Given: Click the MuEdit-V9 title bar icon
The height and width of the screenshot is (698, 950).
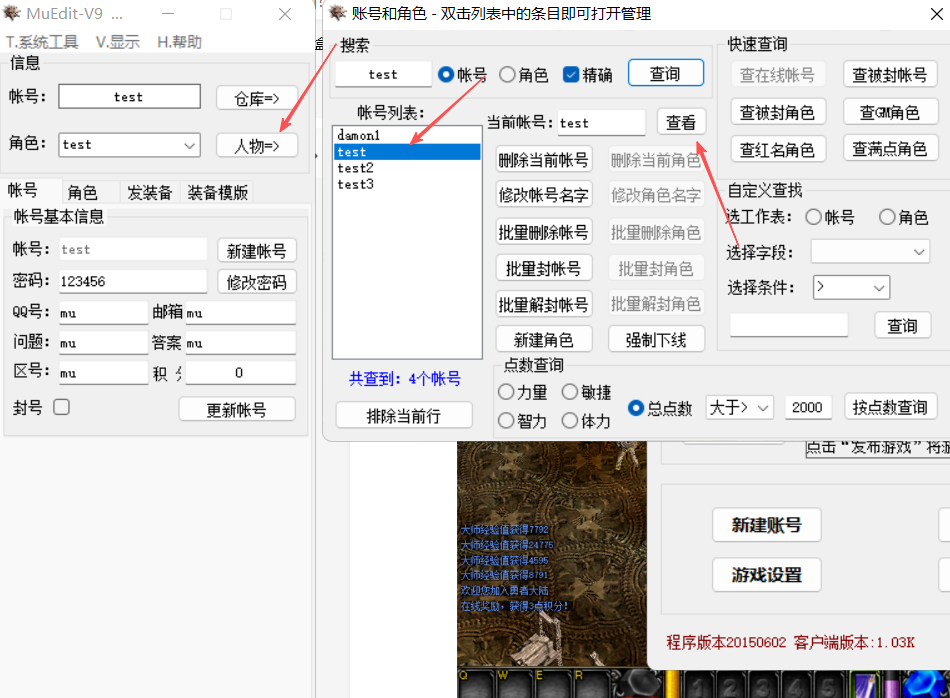Looking at the screenshot, I should point(14,14).
